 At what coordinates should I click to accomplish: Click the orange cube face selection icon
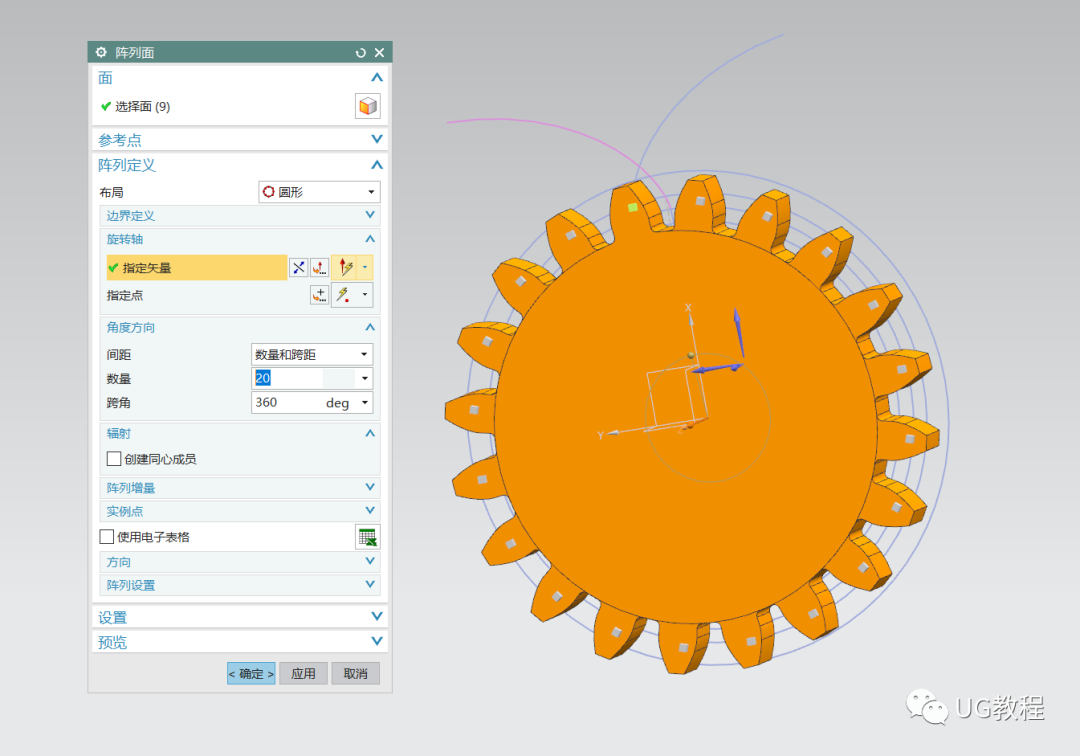coord(368,106)
